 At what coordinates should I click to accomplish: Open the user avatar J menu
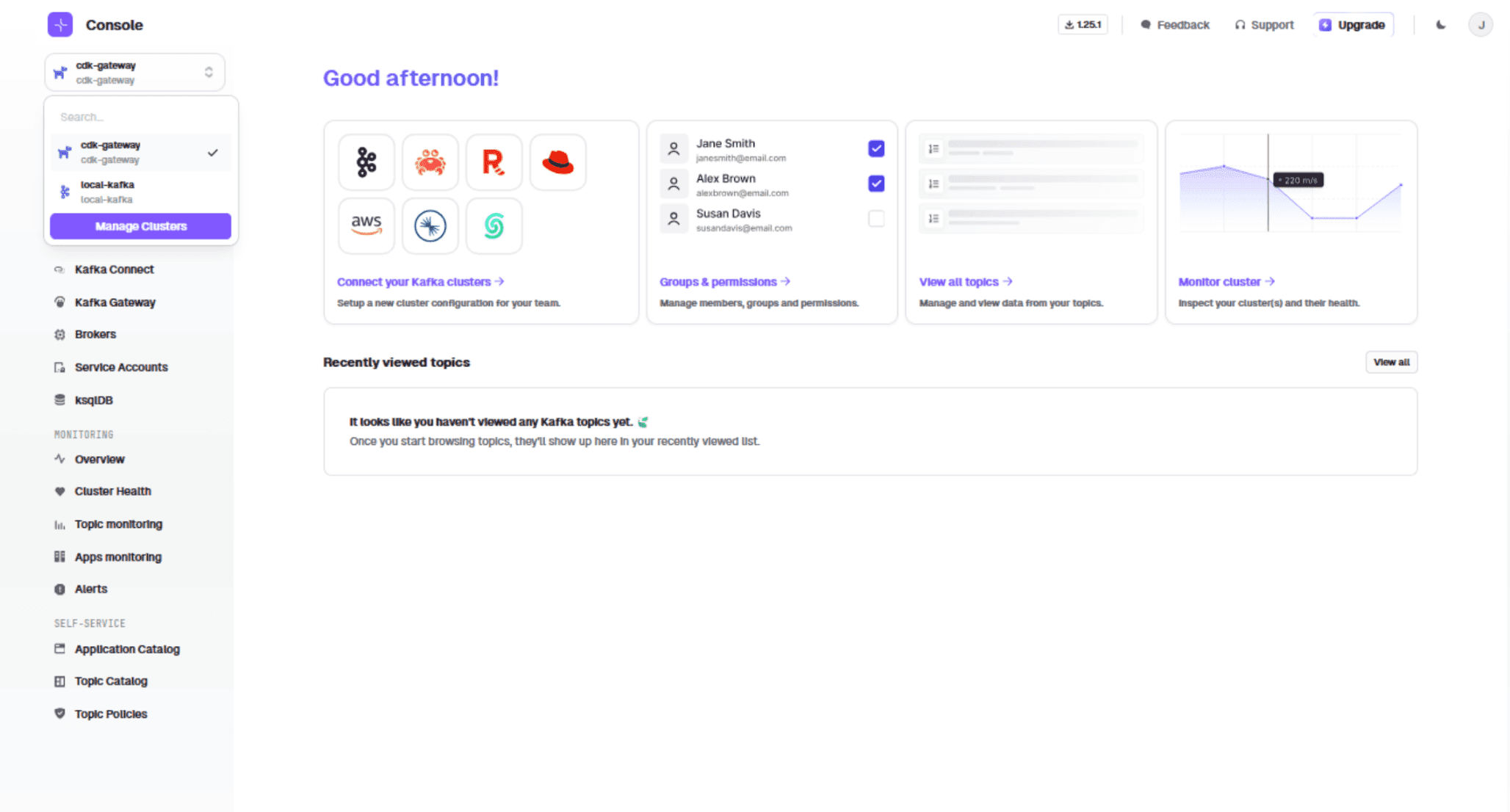coord(1481,25)
